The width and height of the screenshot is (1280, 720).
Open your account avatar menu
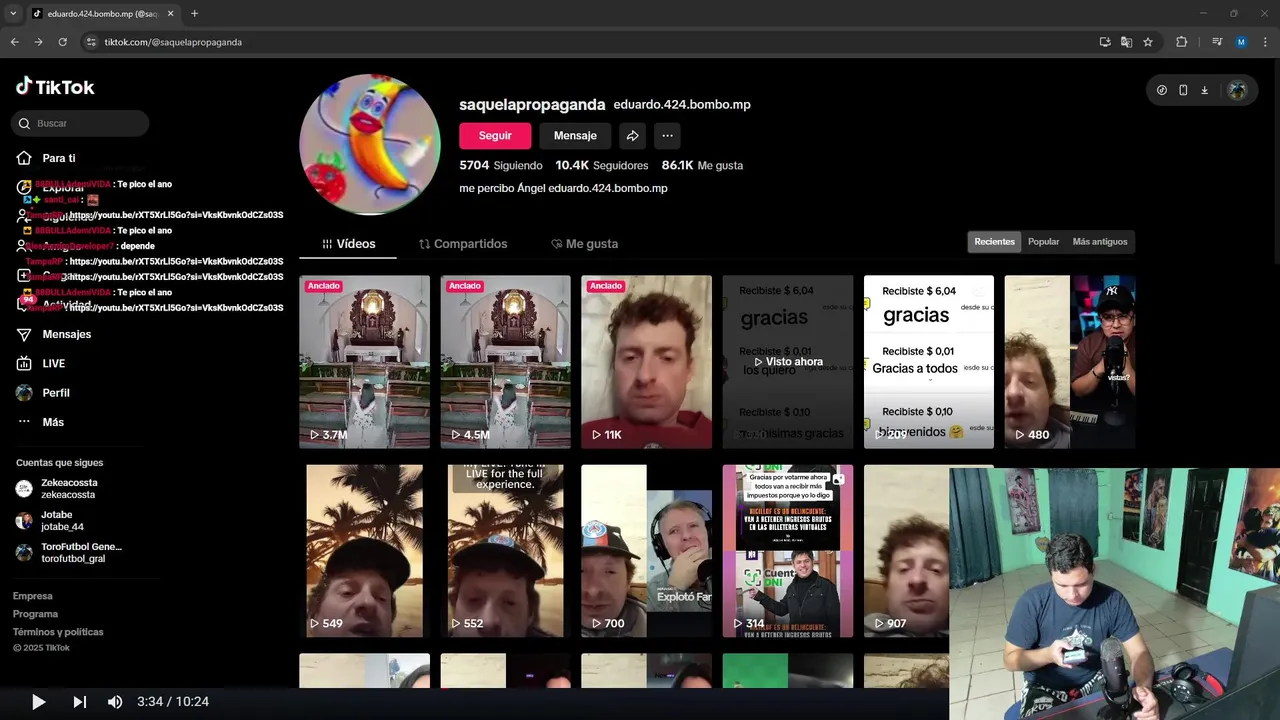tap(1237, 90)
